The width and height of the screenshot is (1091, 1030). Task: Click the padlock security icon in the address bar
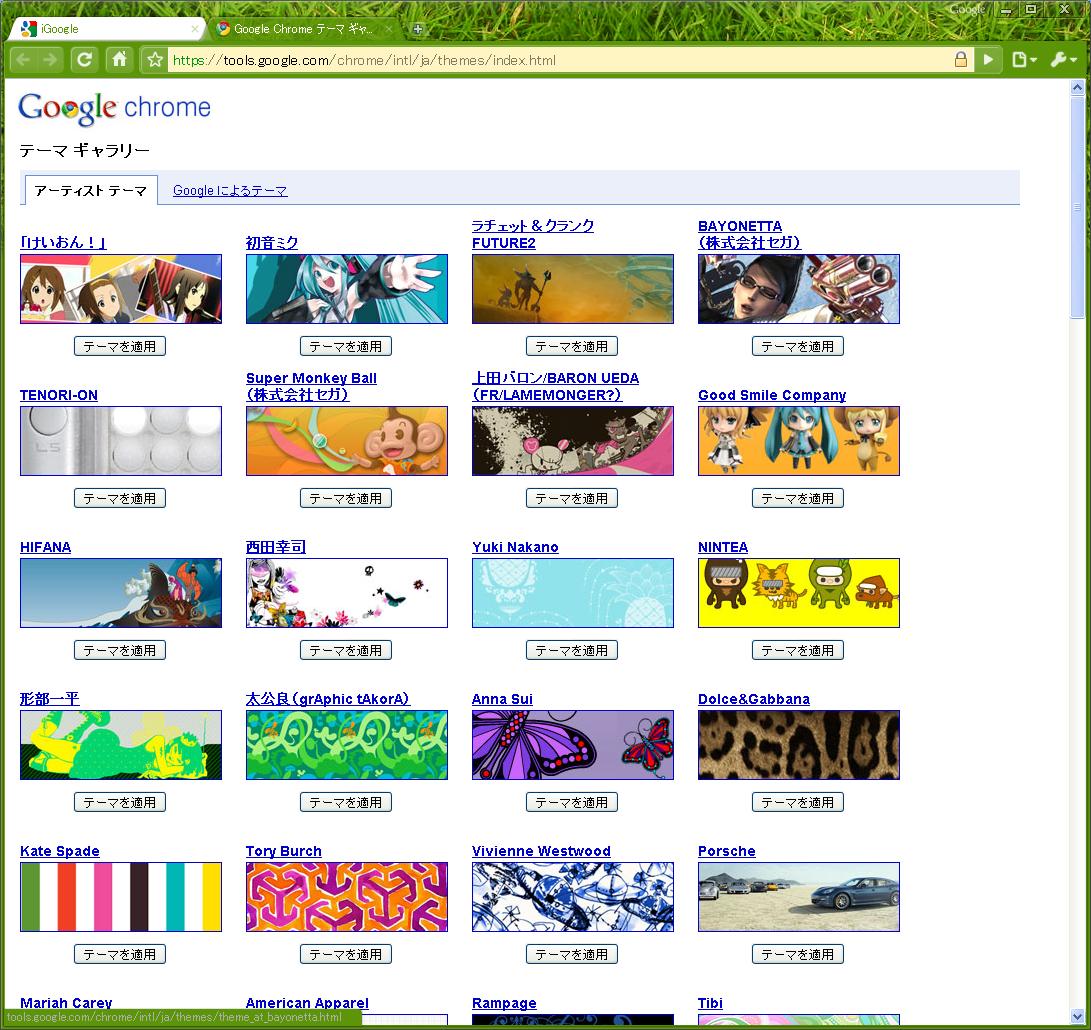coord(961,59)
